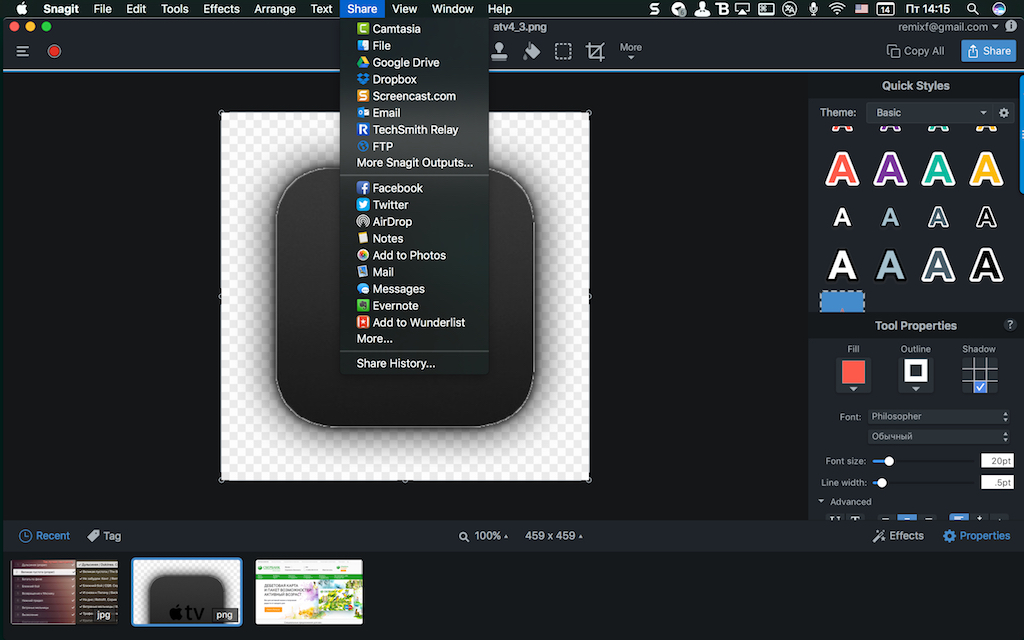Image resolution: width=1024 pixels, height=640 pixels.
Task: Select the Selection marquee tool
Action: click(563, 51)
